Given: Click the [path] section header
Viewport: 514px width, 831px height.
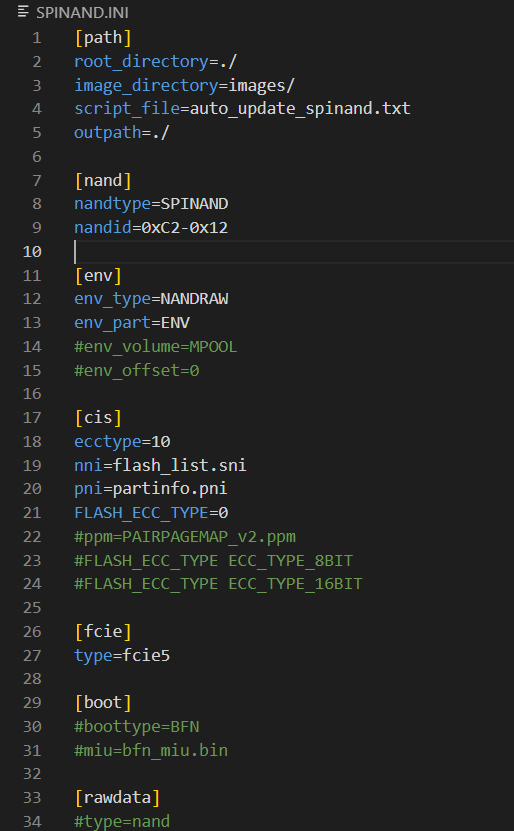Looking at the screenshot, I should 103,38.
